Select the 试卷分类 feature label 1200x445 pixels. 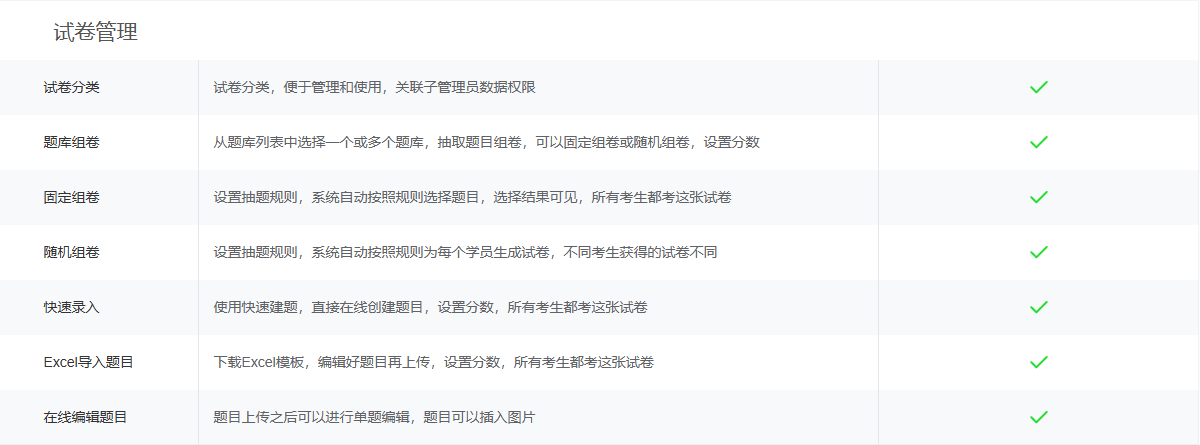coord(71,87)
